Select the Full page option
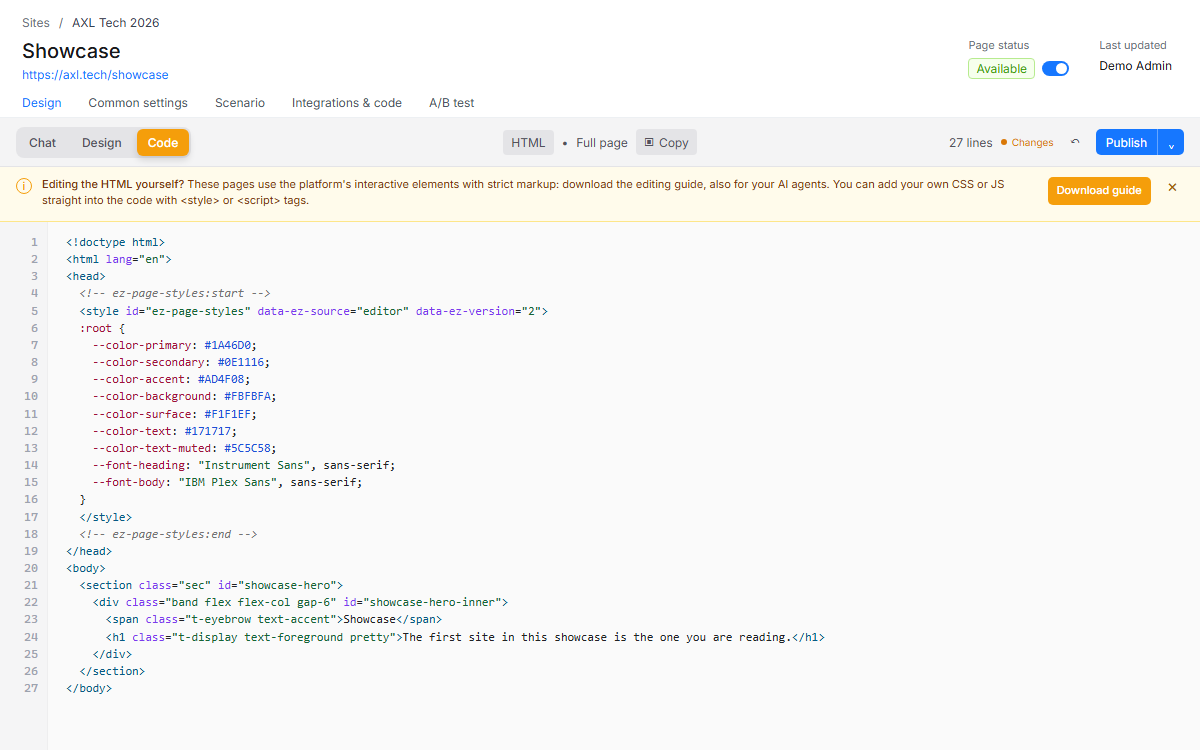This screenshot has width=1200, height=750. coord(602,143)
